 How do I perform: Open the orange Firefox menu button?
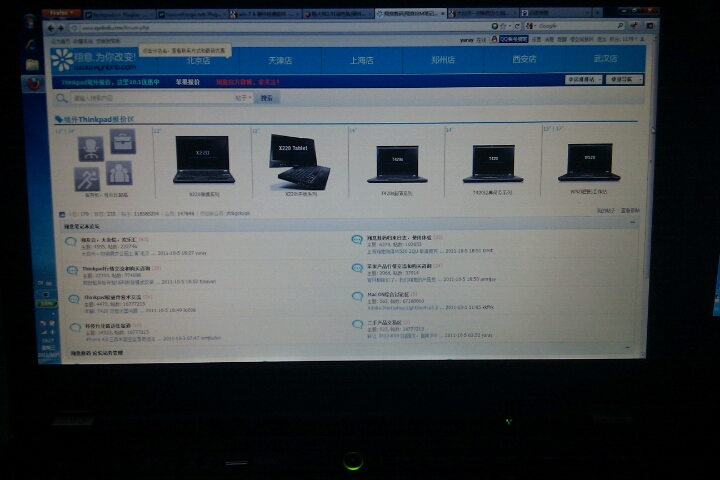click(61, 13)
